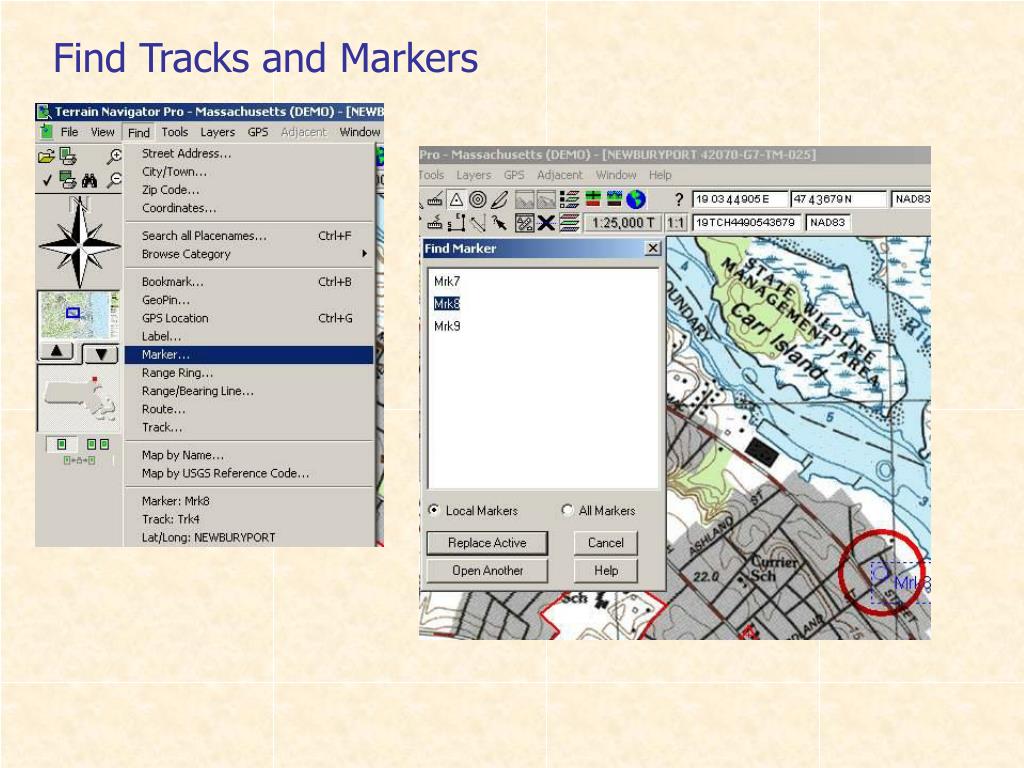Select the pen drawing tool
This screenshot has width=1024, height=768.
pos(500,199)
